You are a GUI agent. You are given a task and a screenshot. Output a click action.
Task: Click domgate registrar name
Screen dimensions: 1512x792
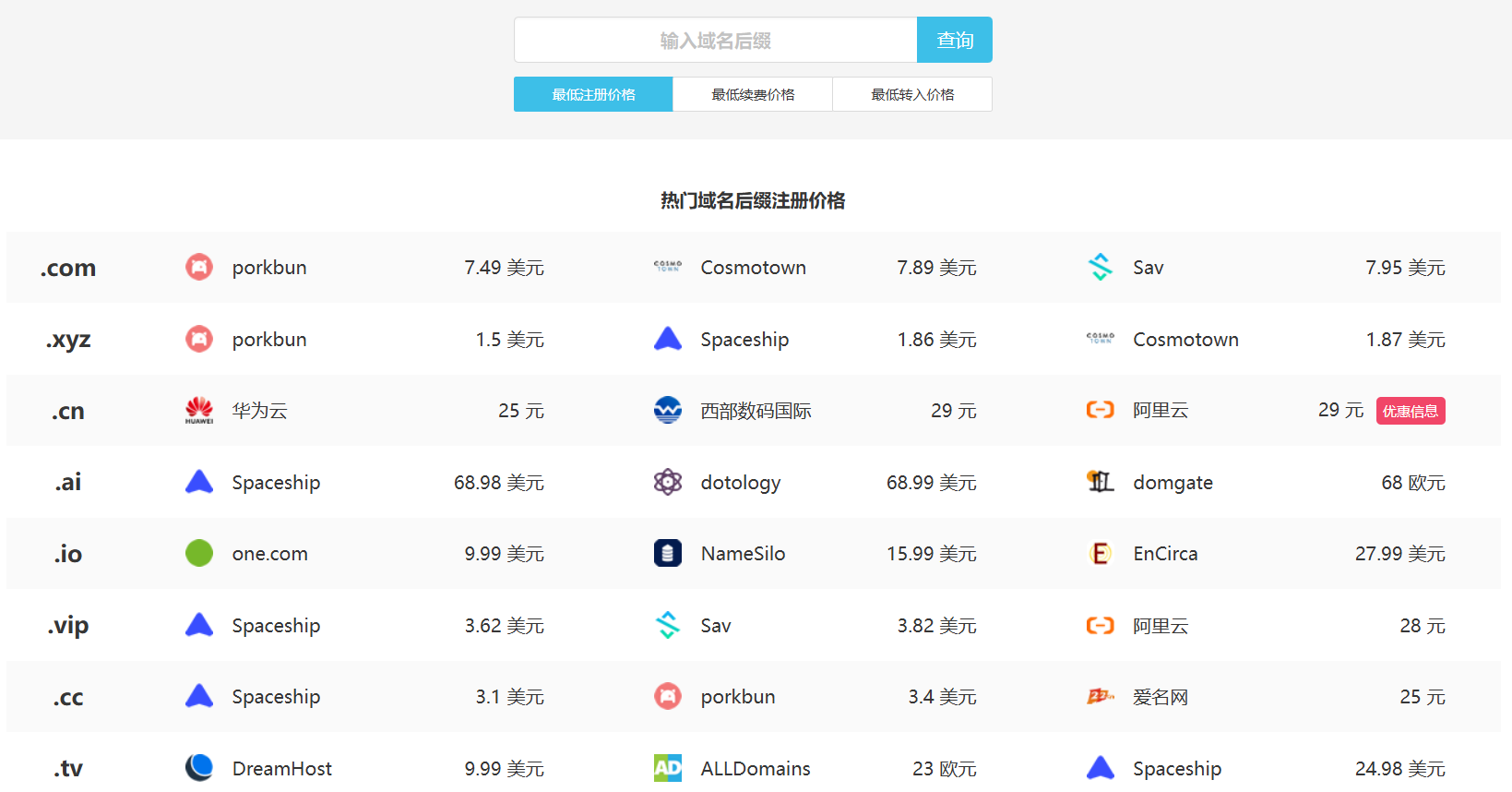[1173, 483]
